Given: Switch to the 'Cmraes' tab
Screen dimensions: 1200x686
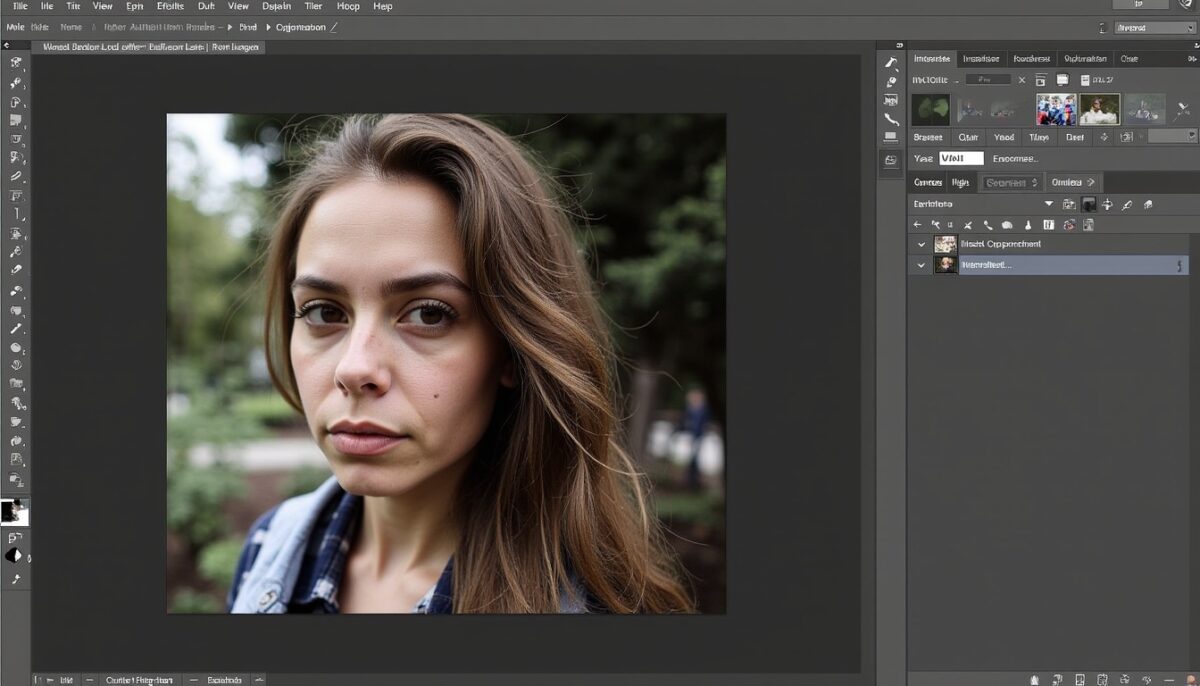Looking at the screenshot, I should (x=927, y=182).
